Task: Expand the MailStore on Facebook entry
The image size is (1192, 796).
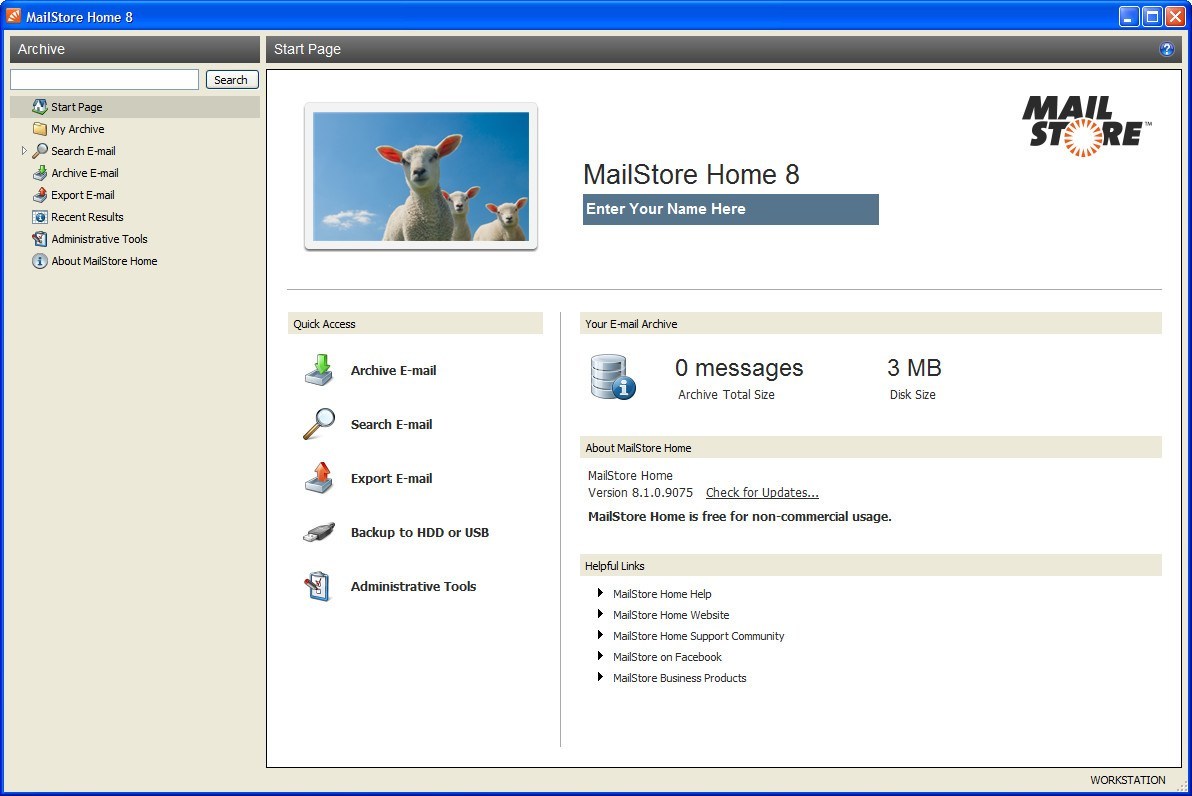Action: (x=599, y=656)
